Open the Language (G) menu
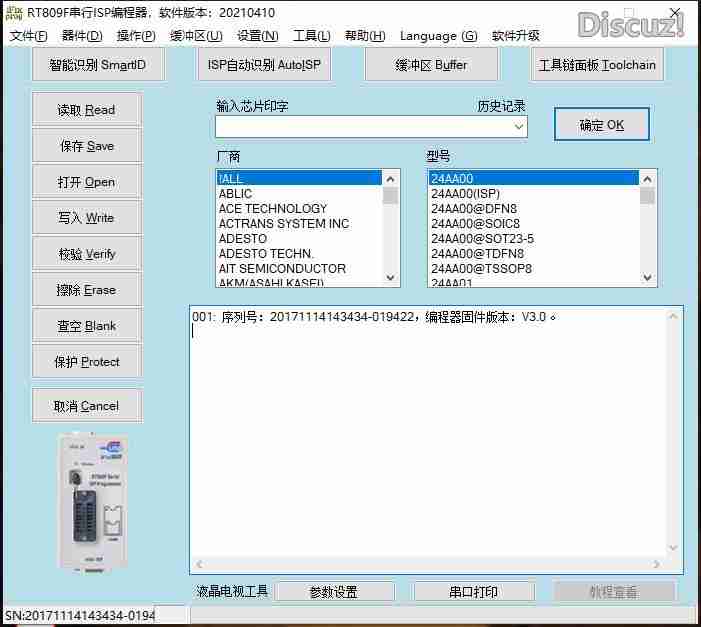The image size is (701, 627). pyautogui.click(x=439, y=36)
